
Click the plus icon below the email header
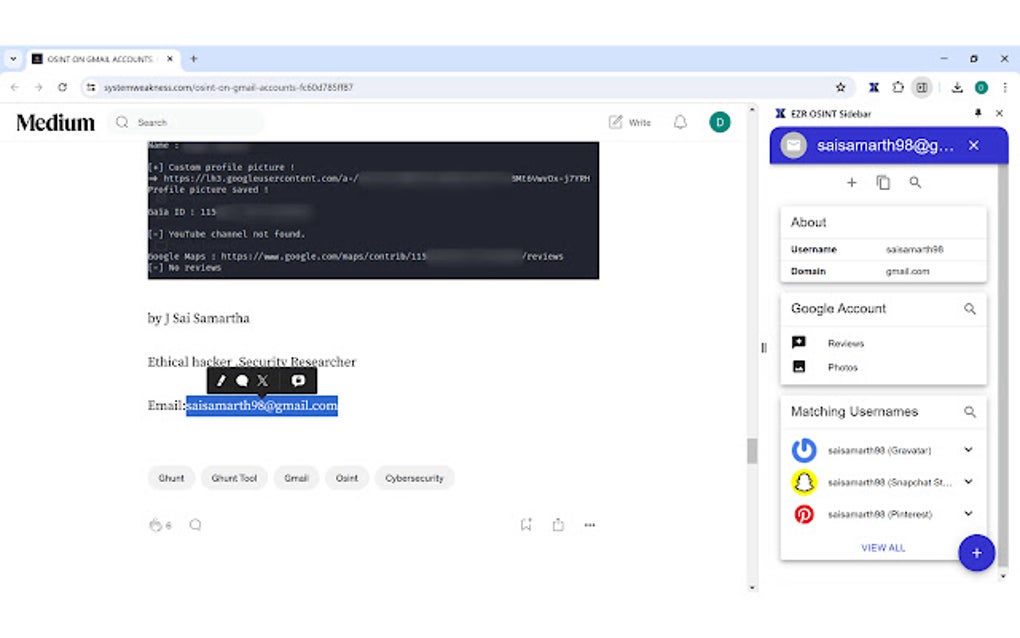click(x=852, y=183)
